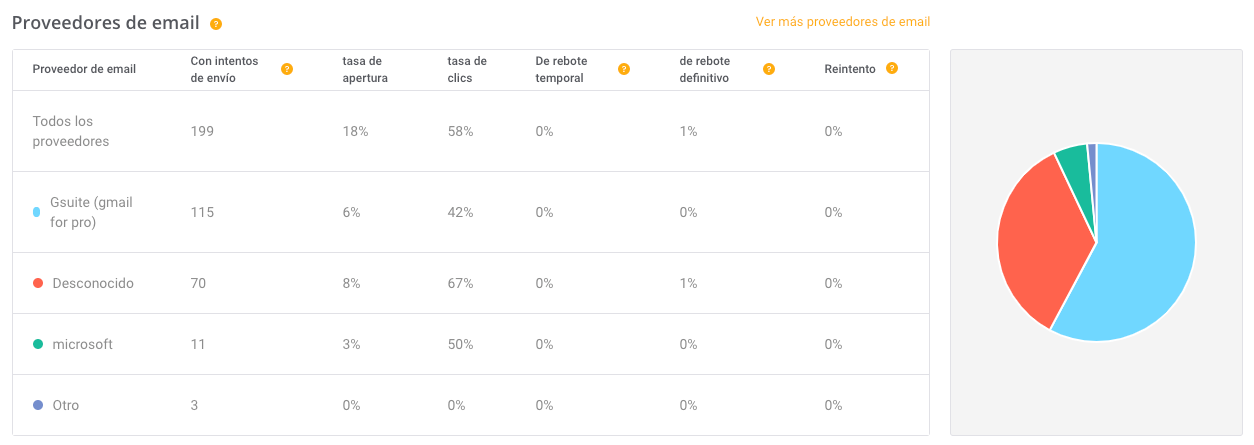Click the Desconocido provider name

point(93,283)
